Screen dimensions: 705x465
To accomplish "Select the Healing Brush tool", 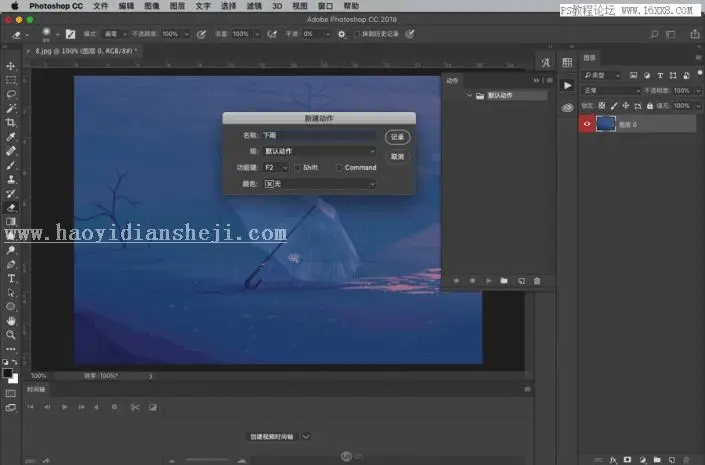I will pos(11,151).
